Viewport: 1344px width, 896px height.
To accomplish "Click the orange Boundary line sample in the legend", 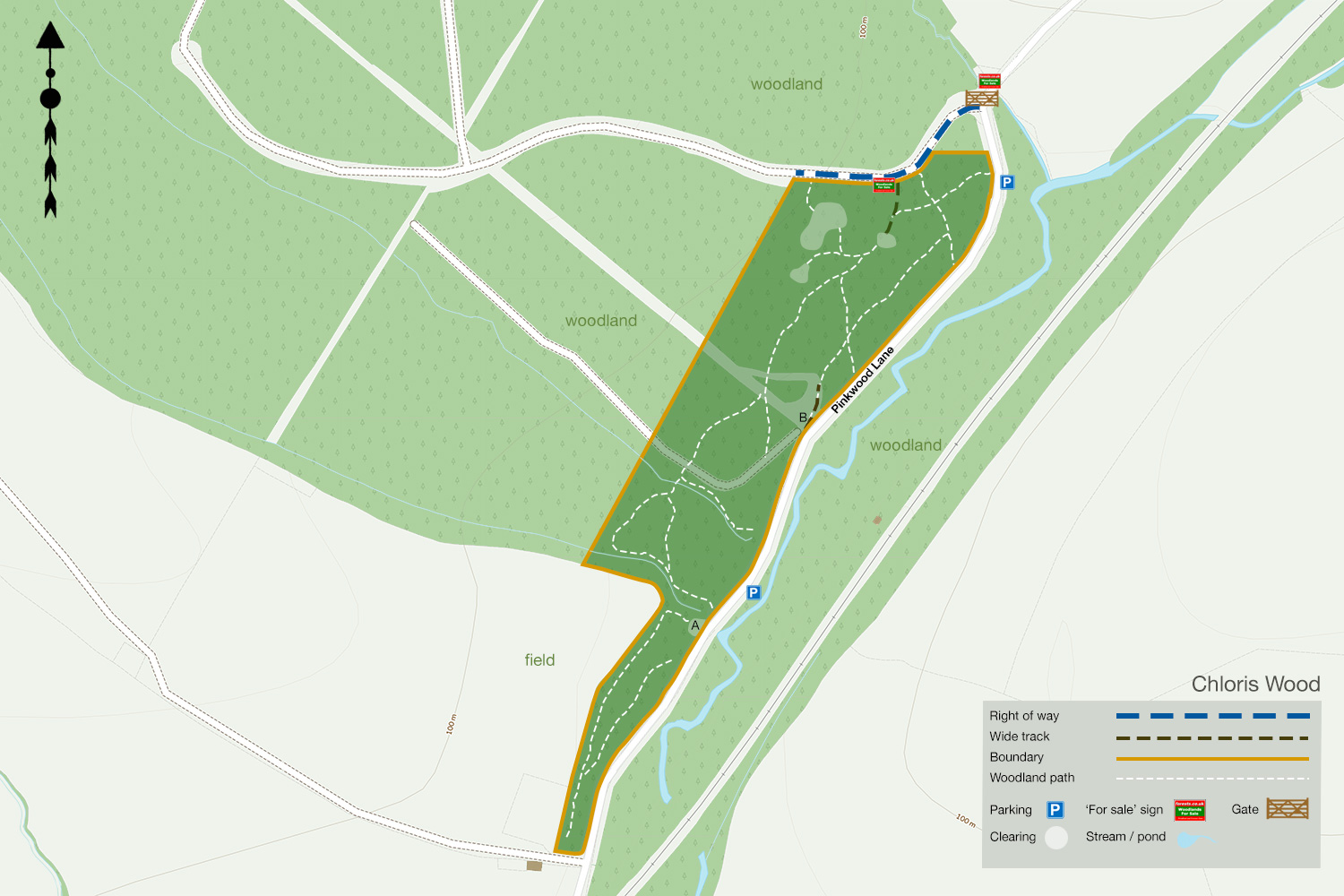I will coord(1213,758).
